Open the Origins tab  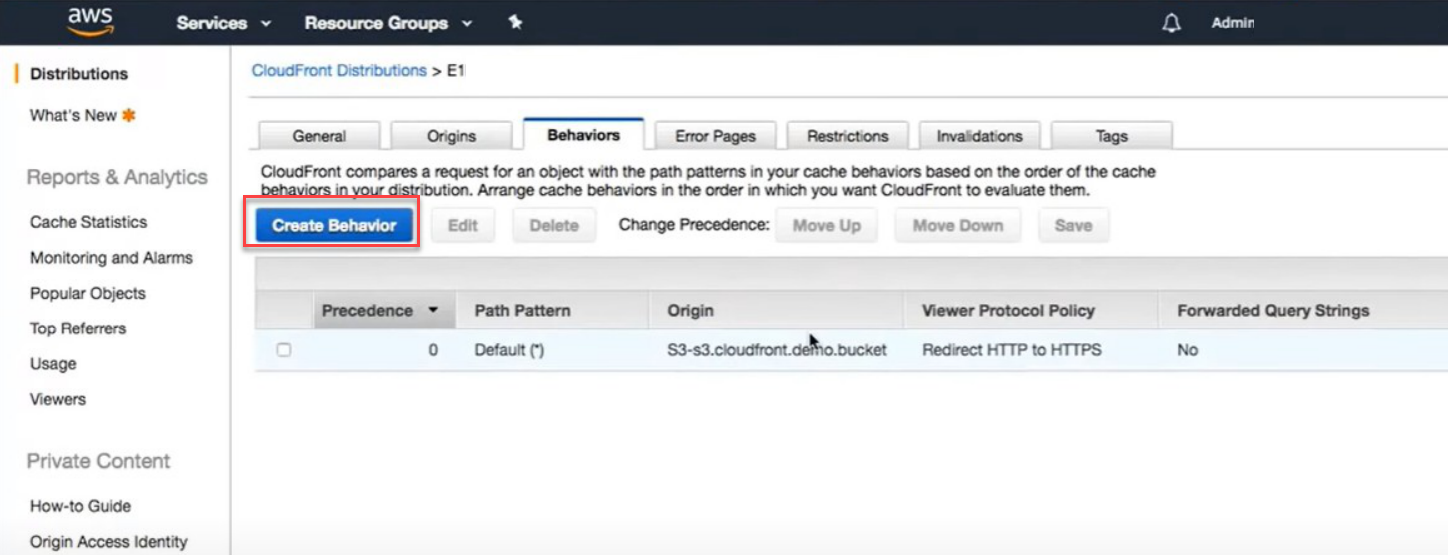451,136
